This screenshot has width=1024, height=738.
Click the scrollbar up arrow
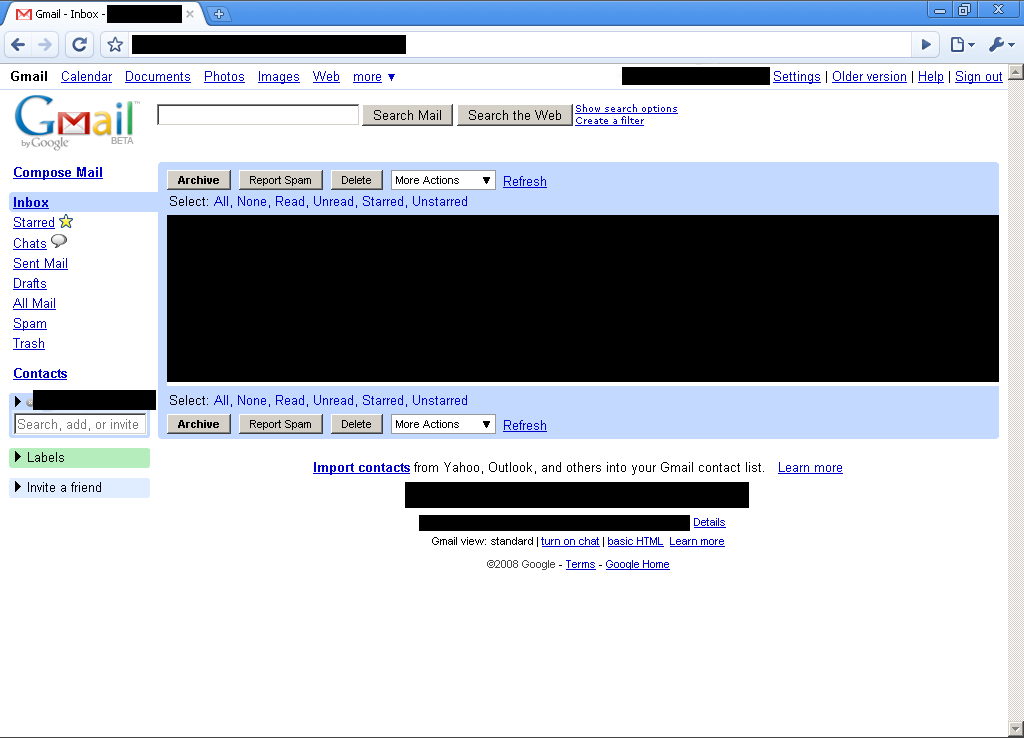[x=1015, y=72]
